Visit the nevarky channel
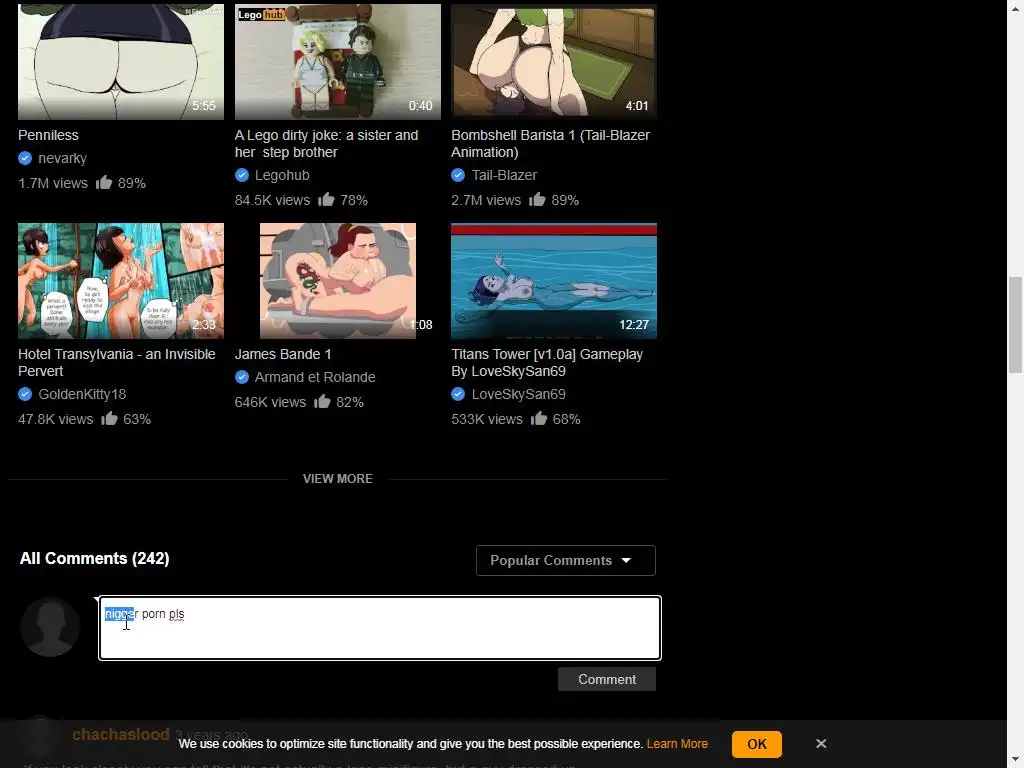The width and height of the screenshot is (1024, 768). point(62,158)
